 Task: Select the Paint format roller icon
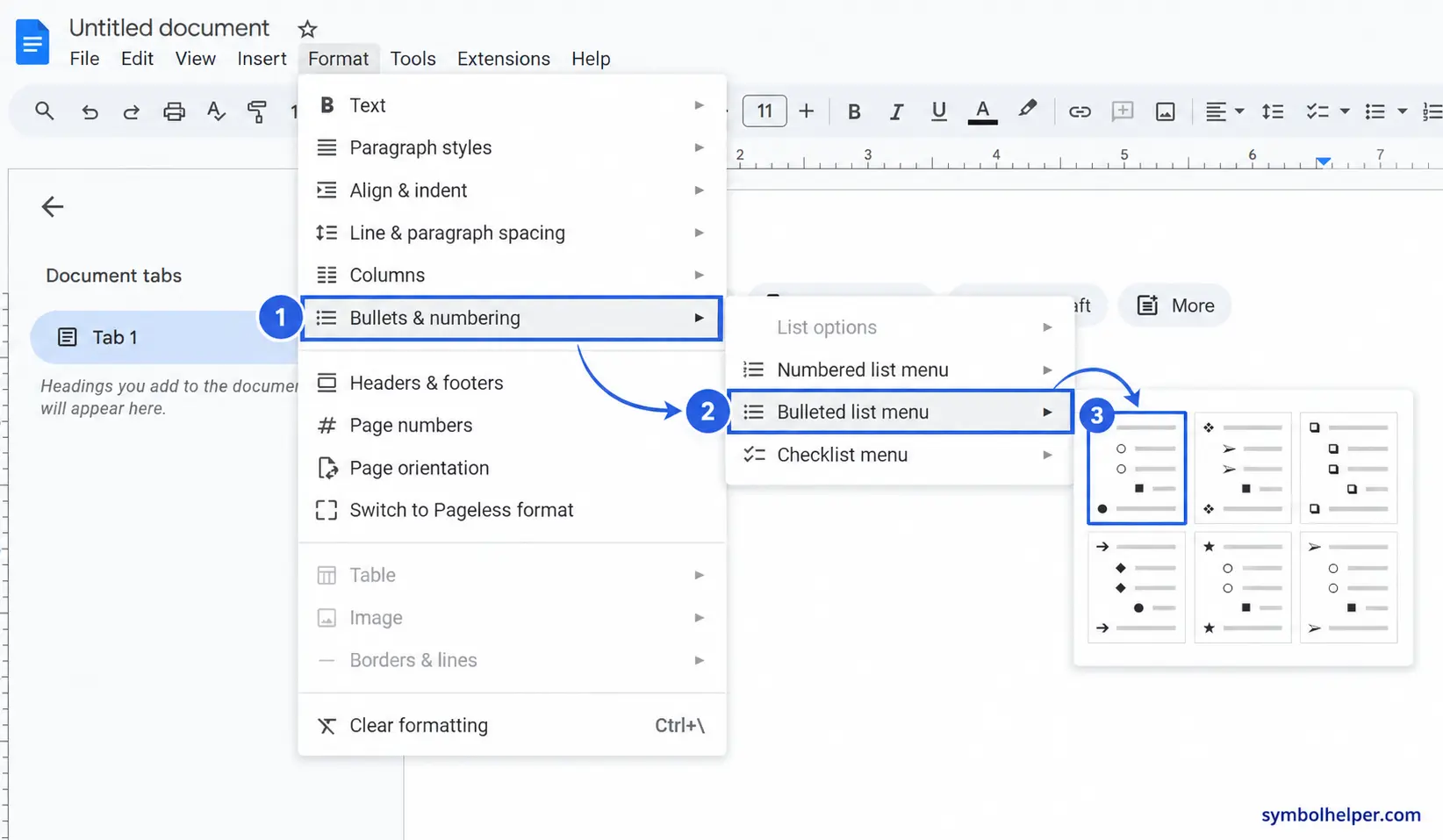click(256, 111)
